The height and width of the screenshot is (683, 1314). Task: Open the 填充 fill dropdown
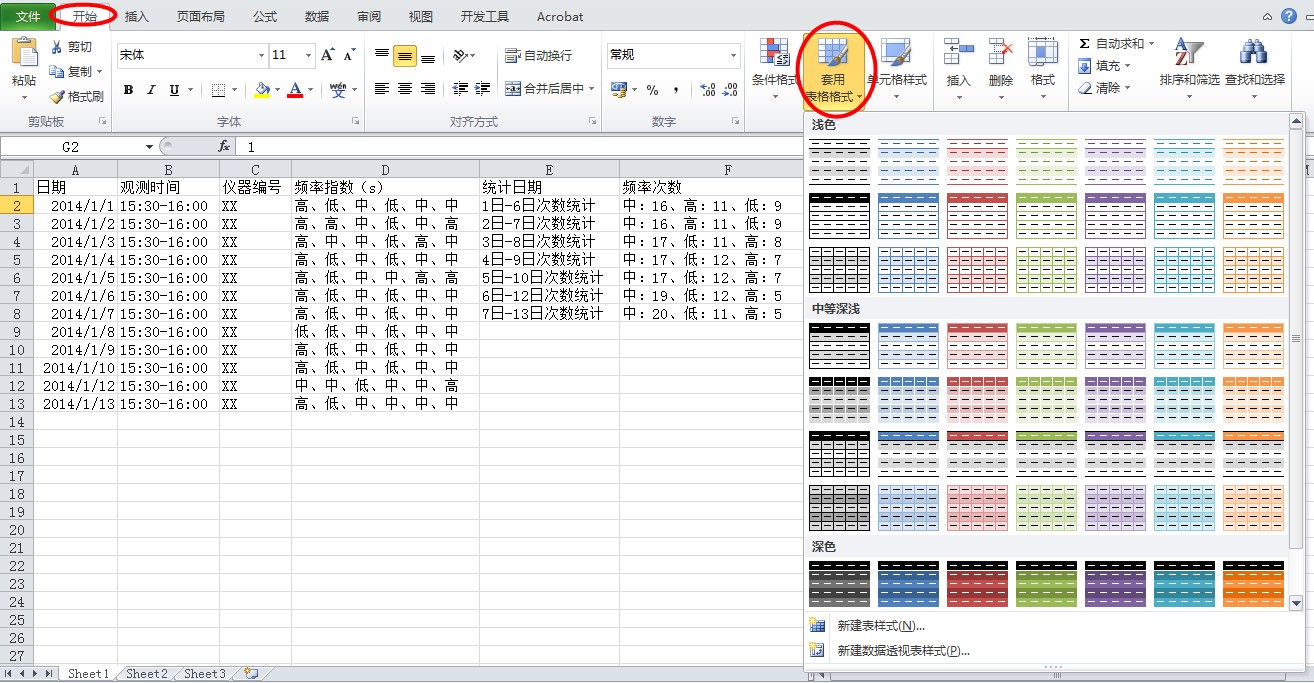point(1104,66)
